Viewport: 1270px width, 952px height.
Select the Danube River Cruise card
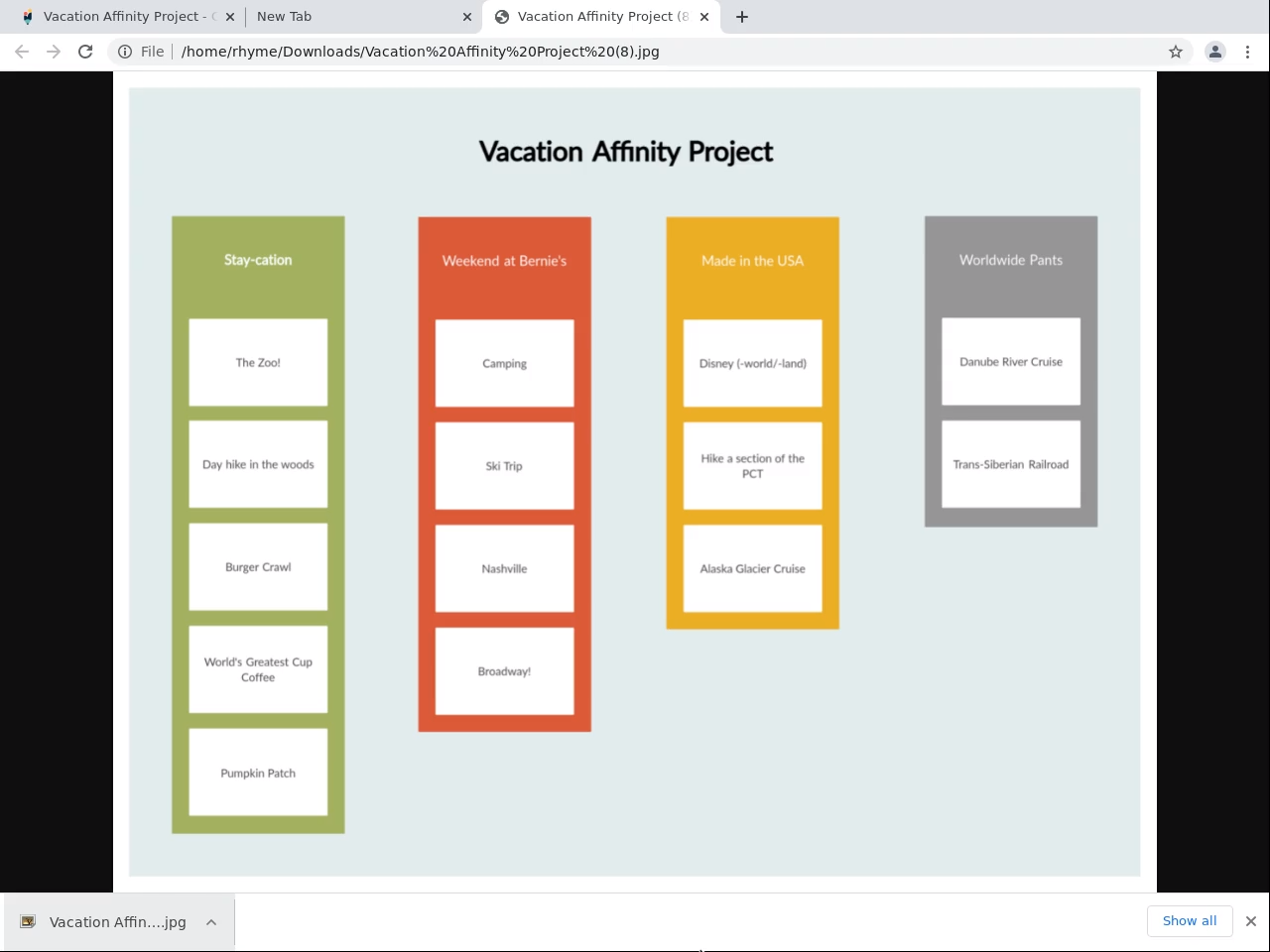[x=1011, y=362]
